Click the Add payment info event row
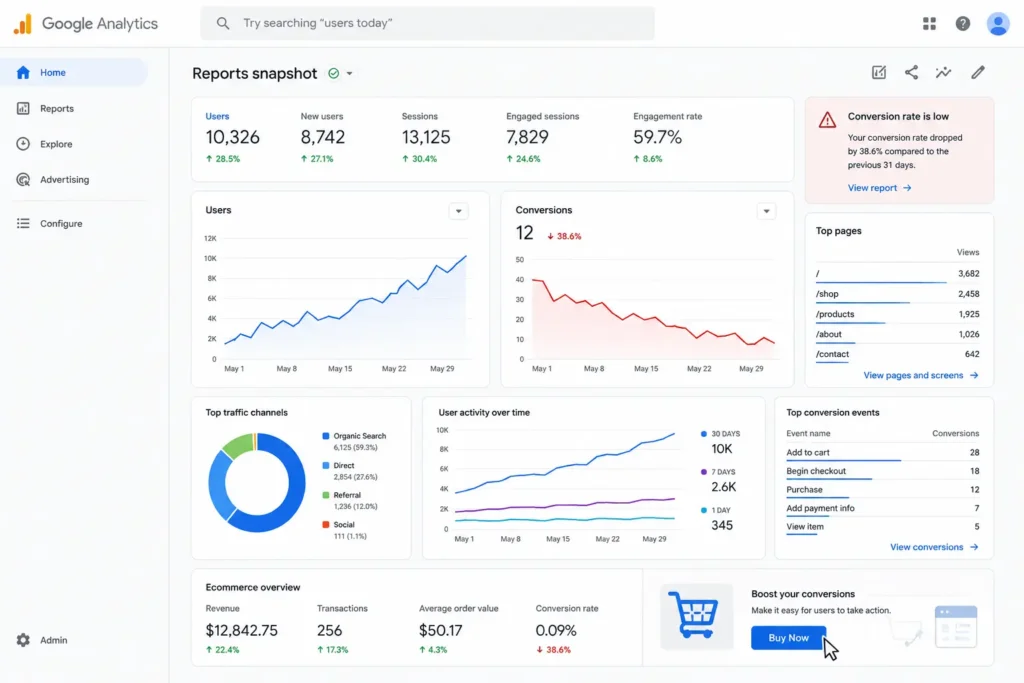 click(883, 509)
